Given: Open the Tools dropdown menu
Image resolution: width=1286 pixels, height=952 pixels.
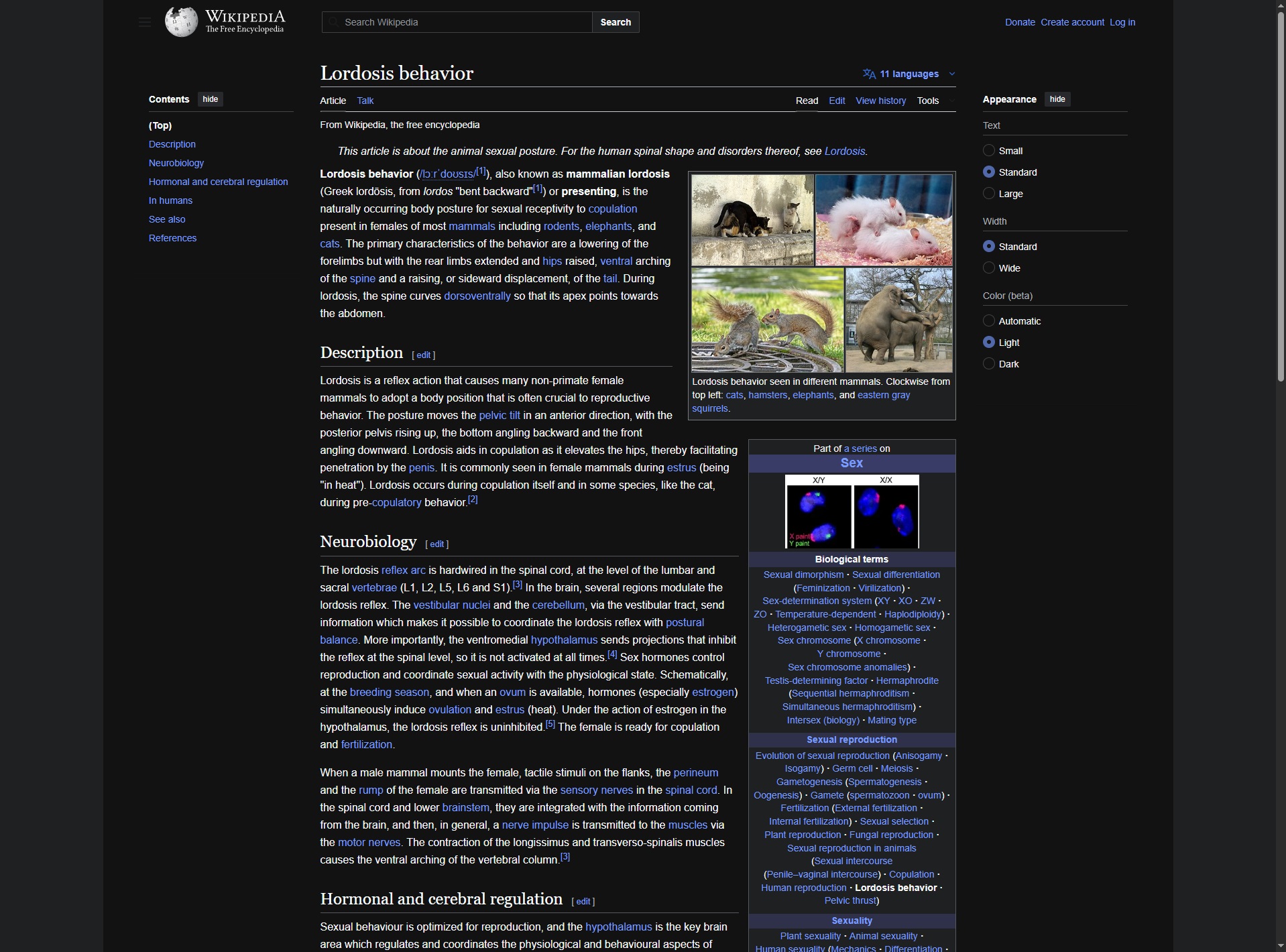Looking at the screenshot, I should 935,101.
